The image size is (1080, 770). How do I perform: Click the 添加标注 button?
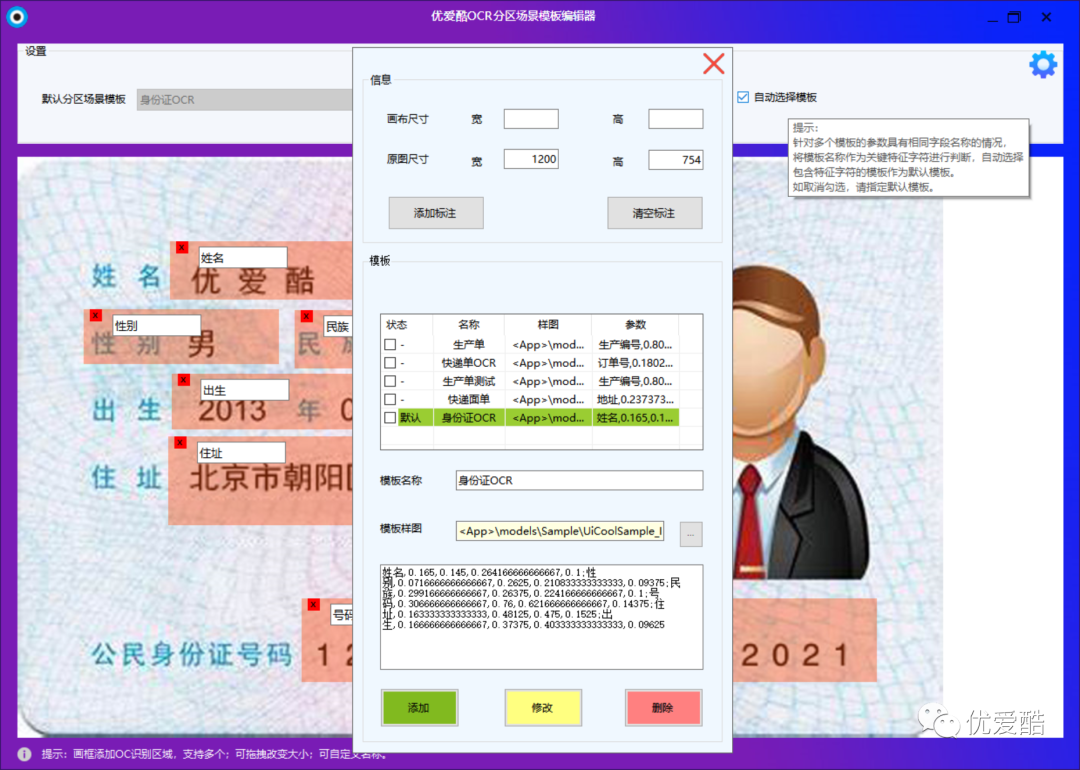tap(435, 212)
